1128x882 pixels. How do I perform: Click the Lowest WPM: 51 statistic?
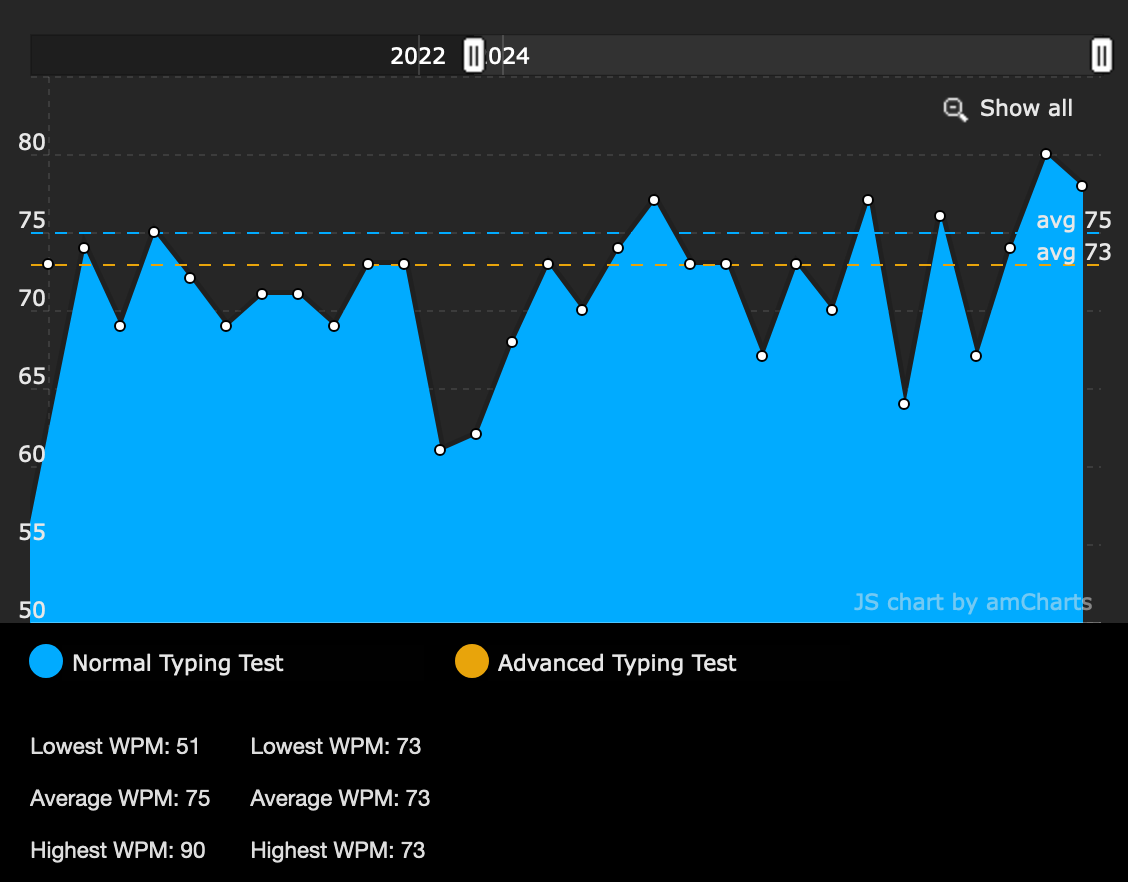tap(115, 746)
